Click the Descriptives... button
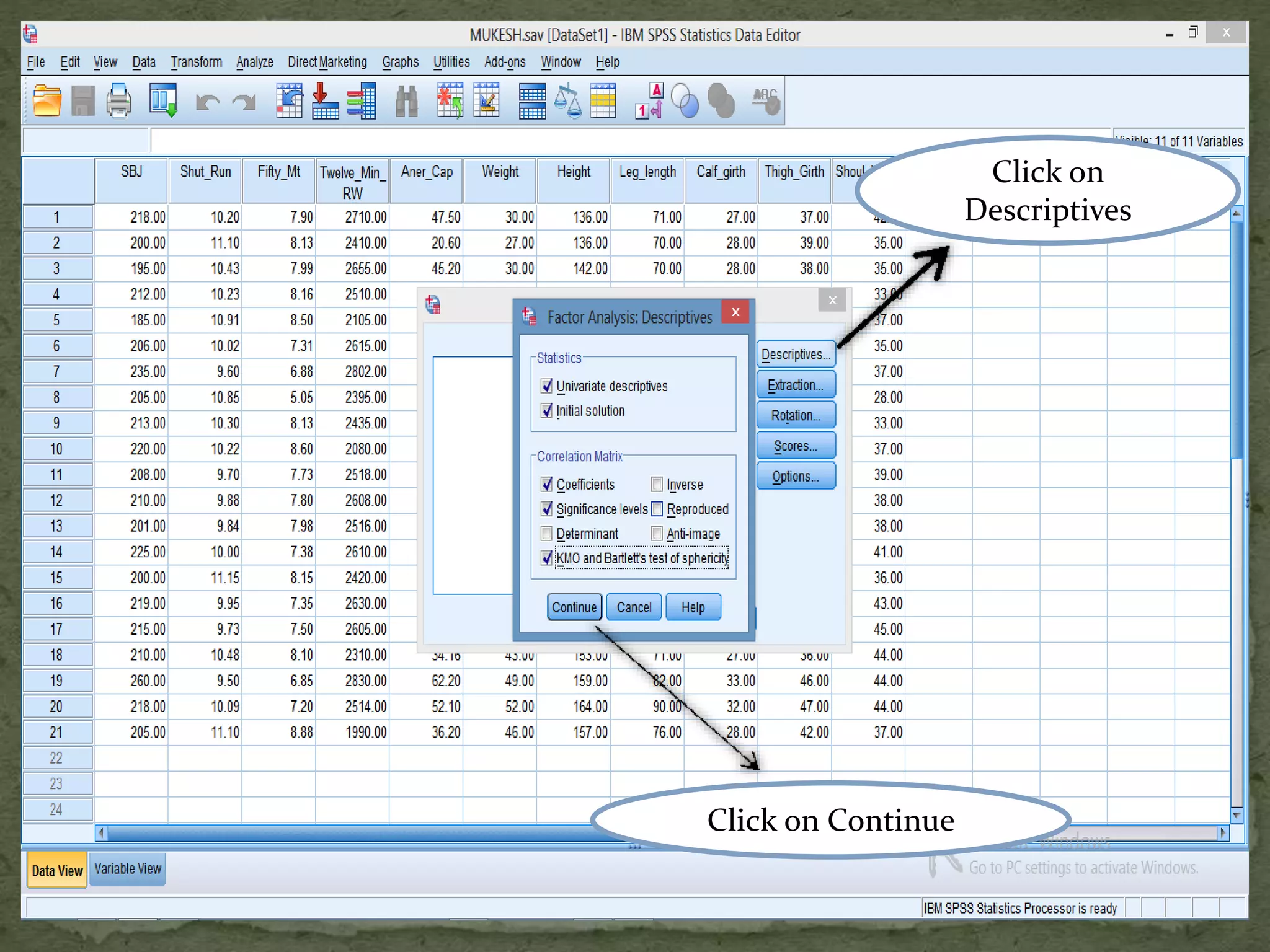The image size is (1270, 952). pyautogui.click(x=796, y=354)
